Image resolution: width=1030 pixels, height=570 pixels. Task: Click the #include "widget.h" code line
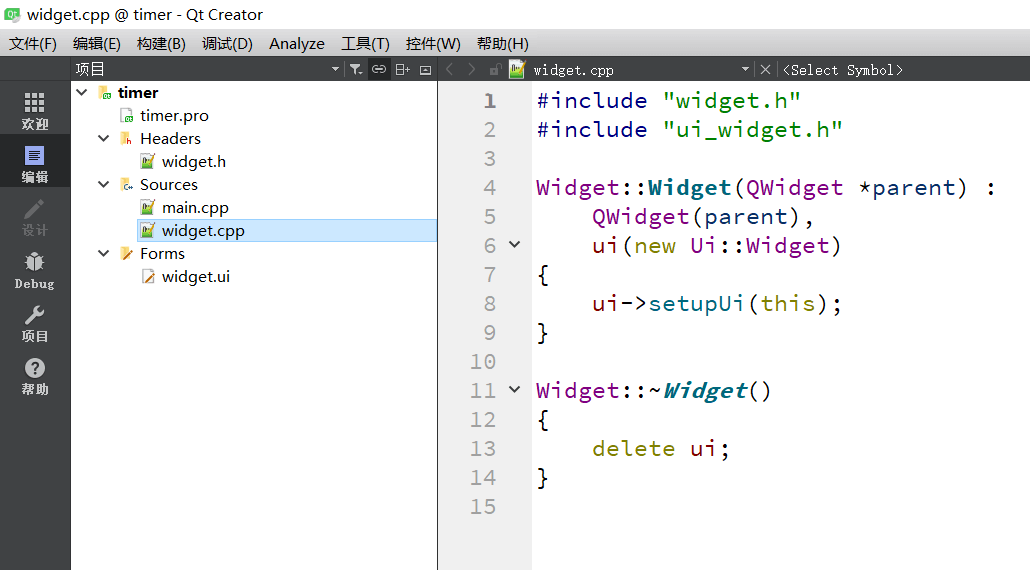click(669, 100)
